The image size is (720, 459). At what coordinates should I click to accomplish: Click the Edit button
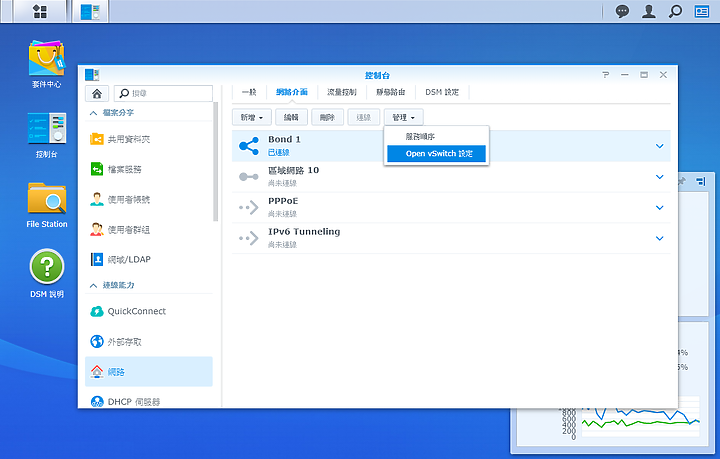coord(291,118)
